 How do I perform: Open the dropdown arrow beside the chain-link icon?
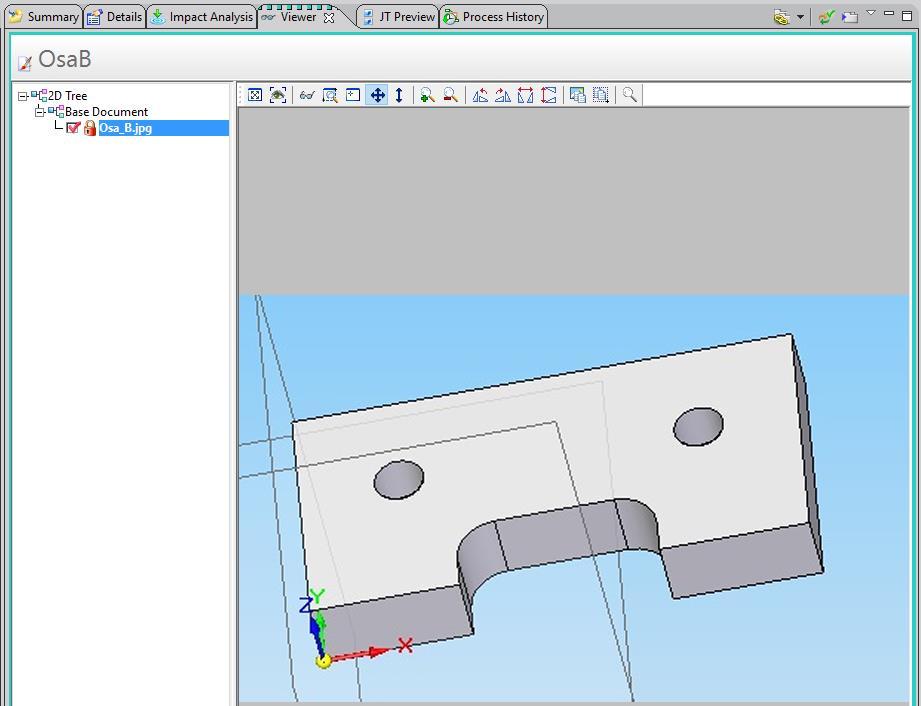coord(800,17)
